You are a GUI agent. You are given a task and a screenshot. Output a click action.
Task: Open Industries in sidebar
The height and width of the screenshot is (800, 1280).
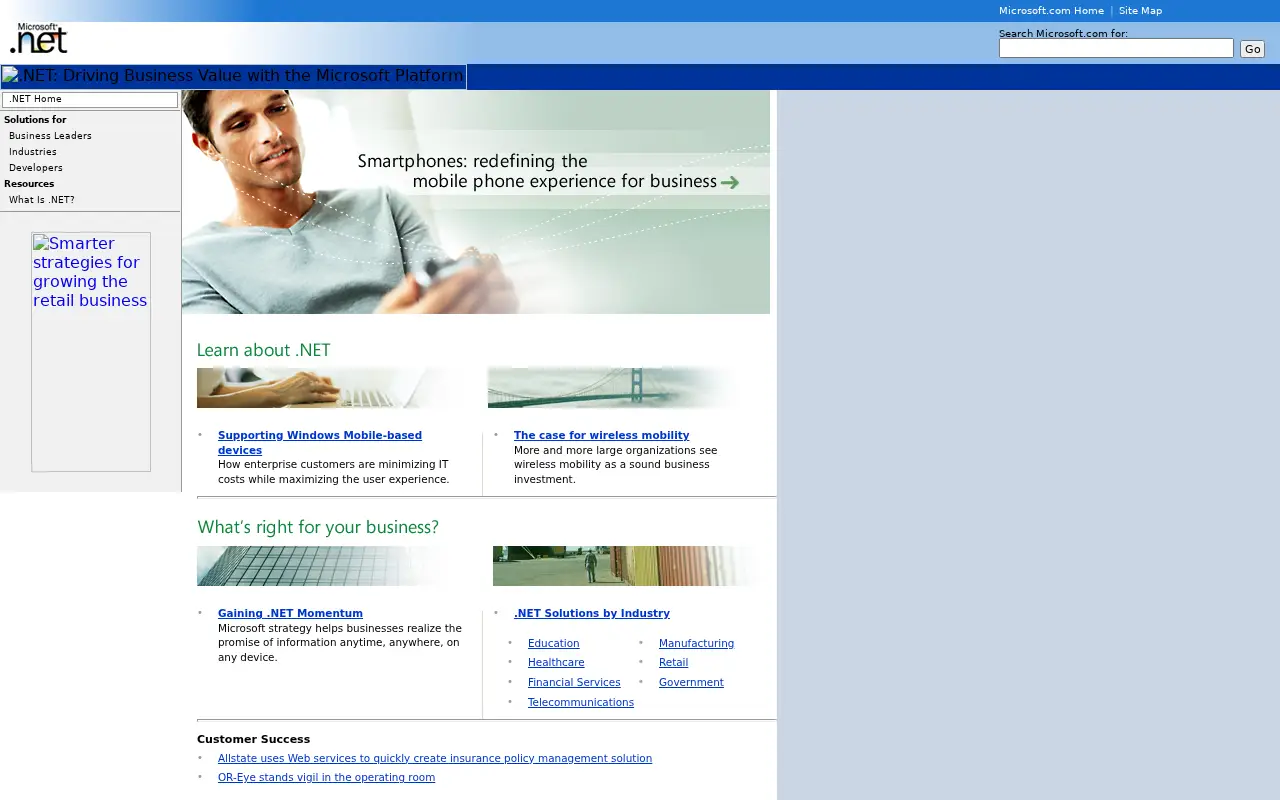33,152
